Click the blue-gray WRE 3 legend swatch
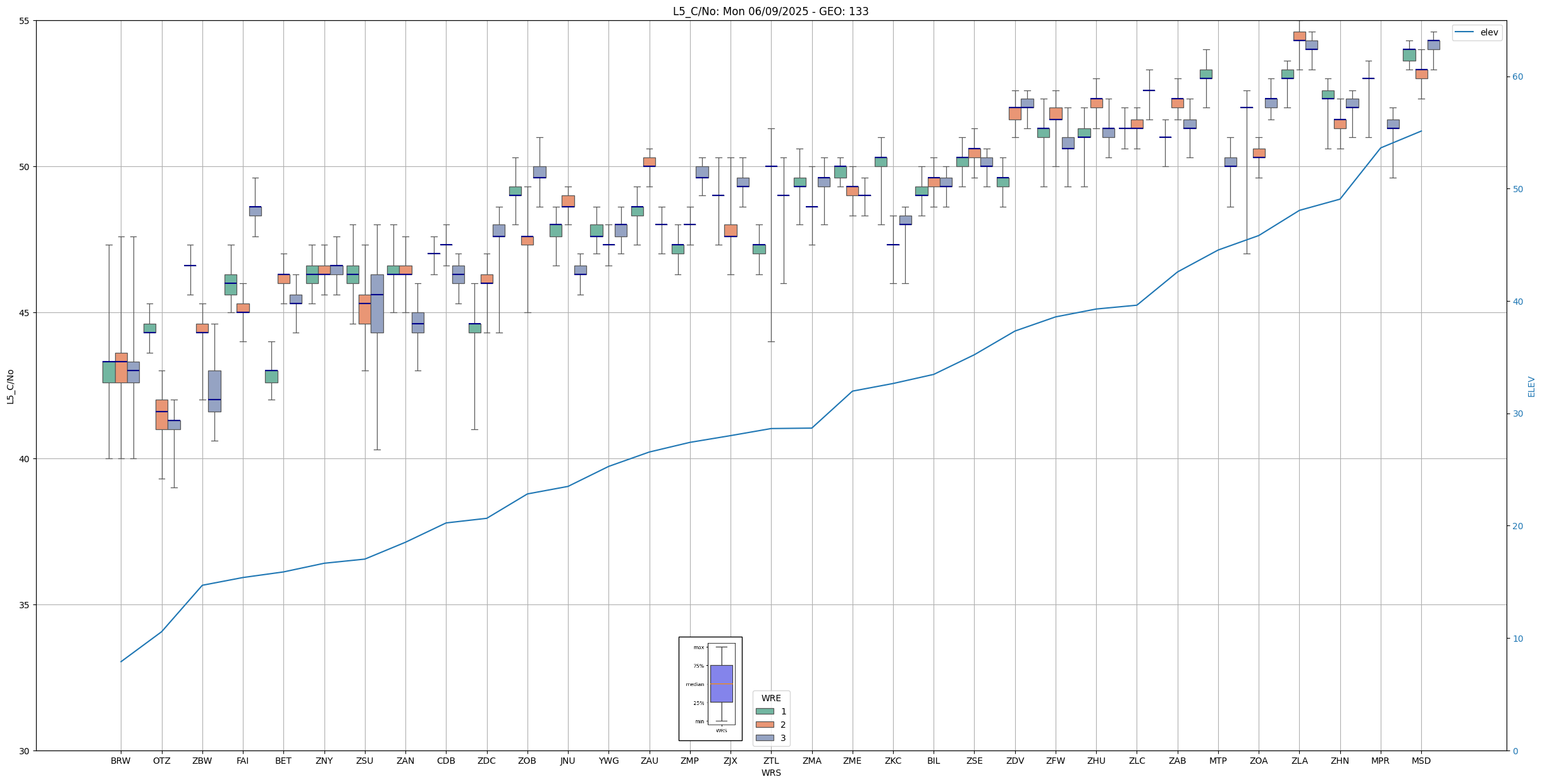Image resolution: width=1542 pixels, height=784 pixels. 765,738
